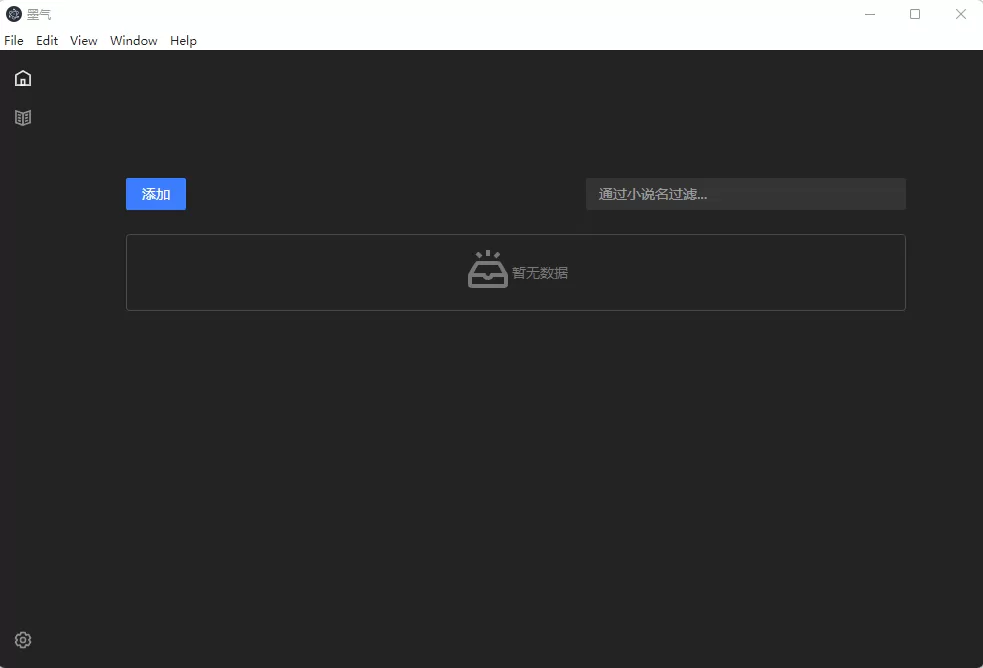
Task: Switch to bookshelf view with the book icon
Action: (23, 117)
